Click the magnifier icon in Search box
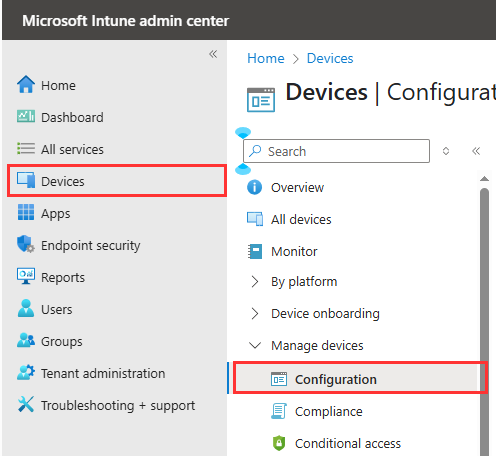Screen dimensions: 496x456 click(255, 151)
